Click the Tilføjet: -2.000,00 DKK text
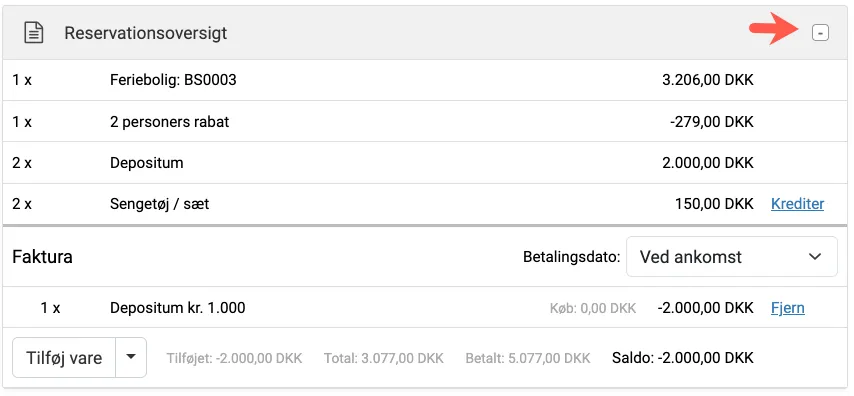Screen dimensions: 854x396 tap(234, 358)
